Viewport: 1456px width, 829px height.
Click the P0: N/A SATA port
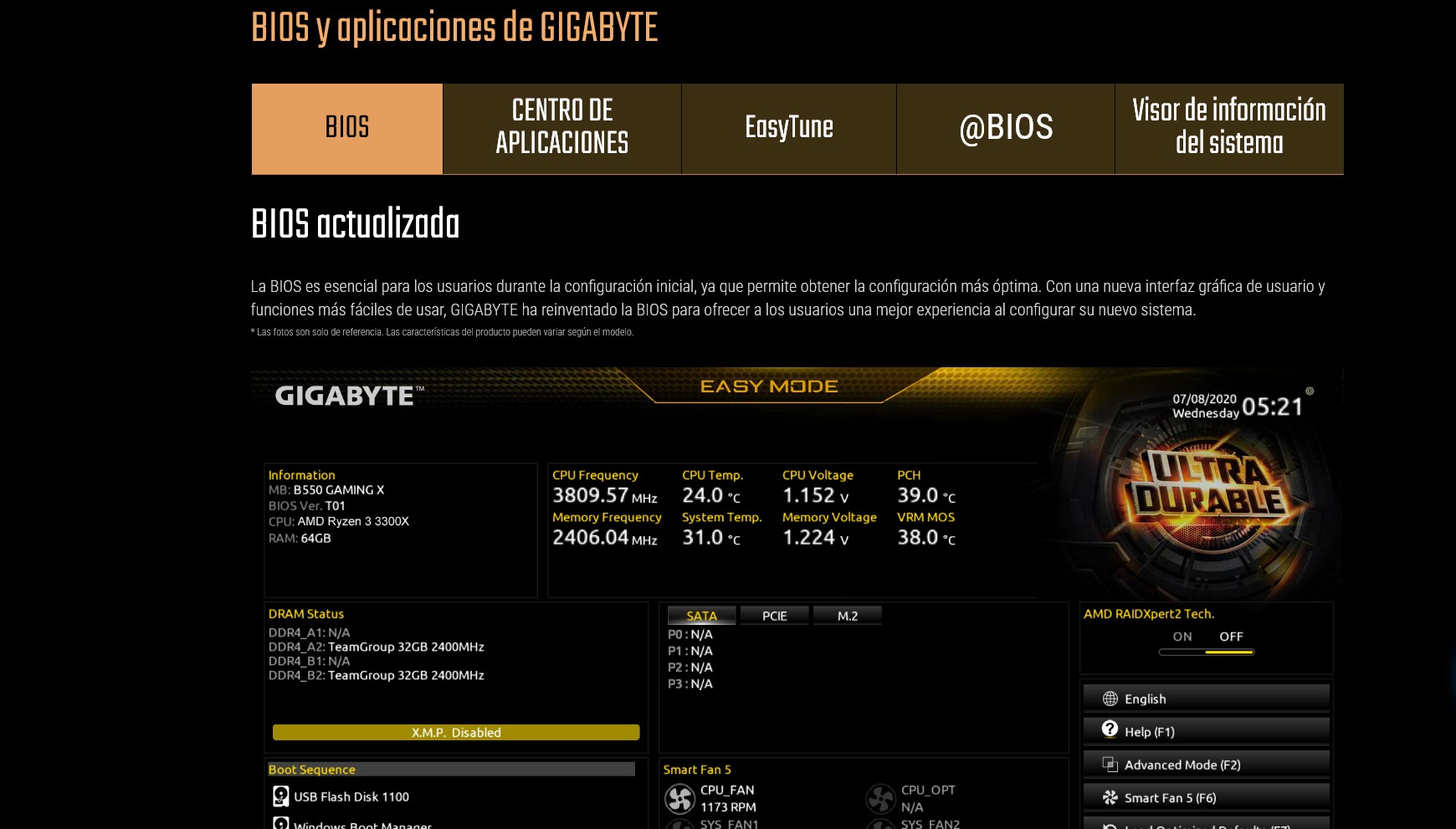(x=690, y=634)
